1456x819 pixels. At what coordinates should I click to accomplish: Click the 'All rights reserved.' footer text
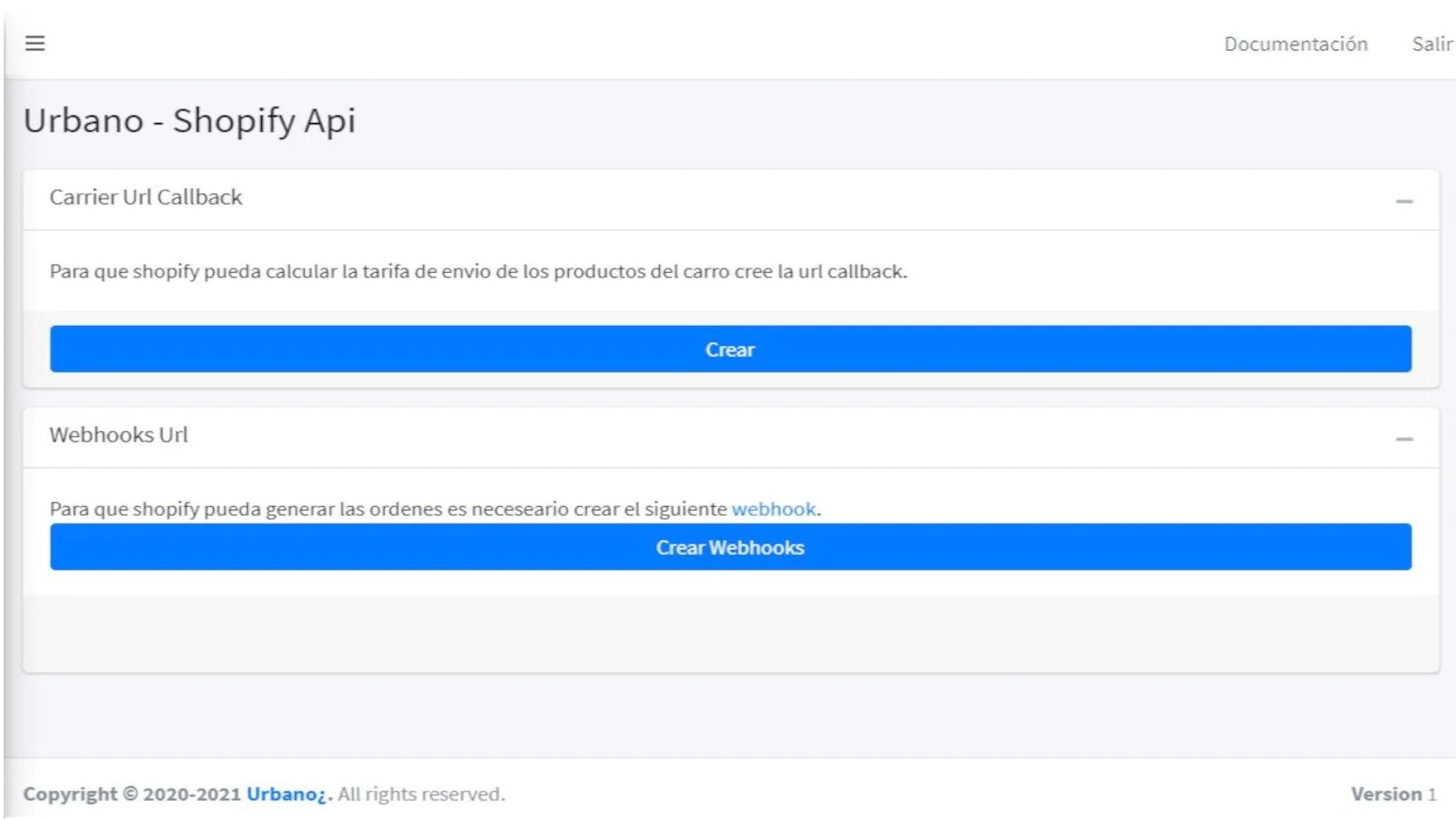click(421, 794)
